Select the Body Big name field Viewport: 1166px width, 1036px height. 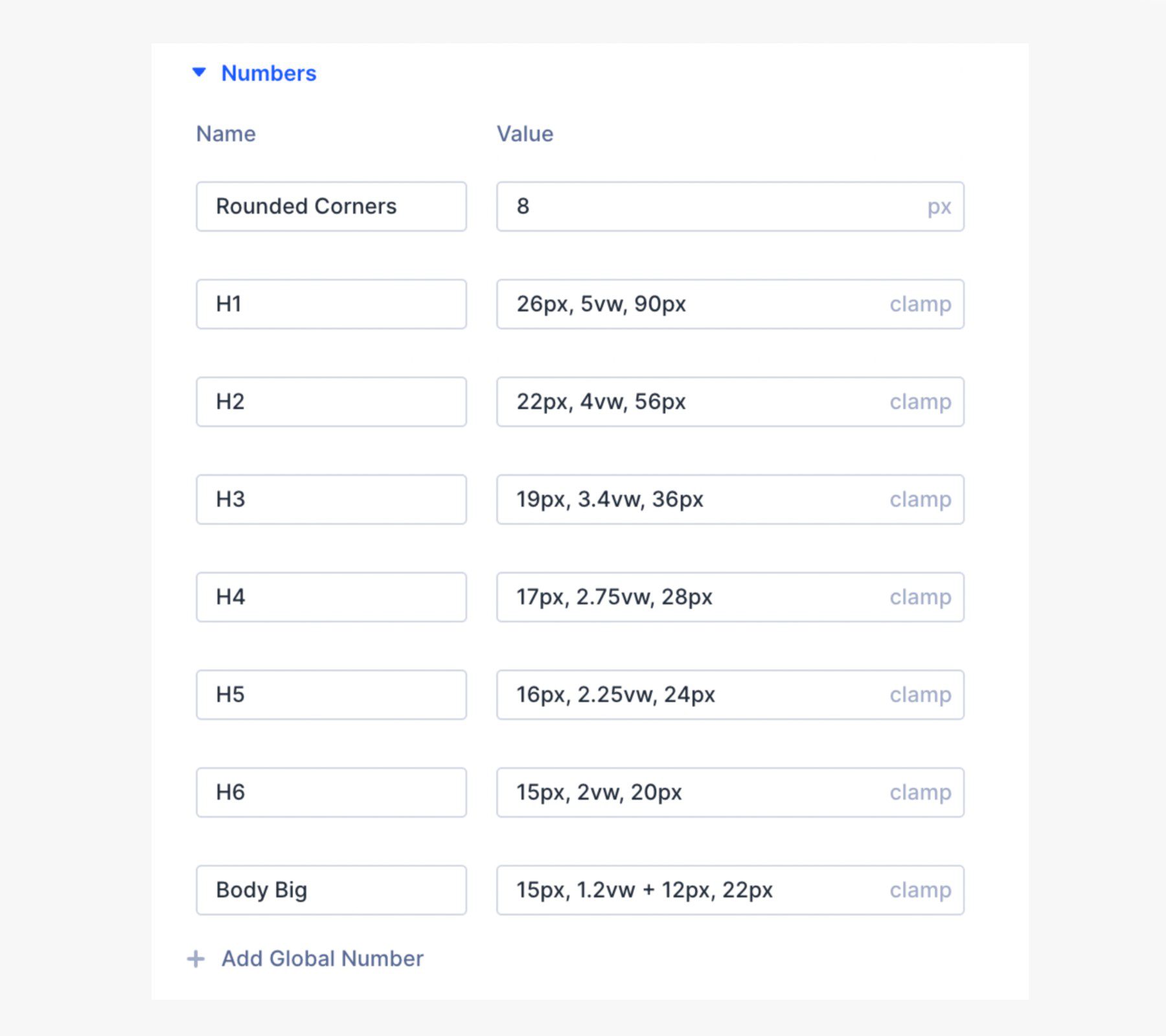(332, 890)
